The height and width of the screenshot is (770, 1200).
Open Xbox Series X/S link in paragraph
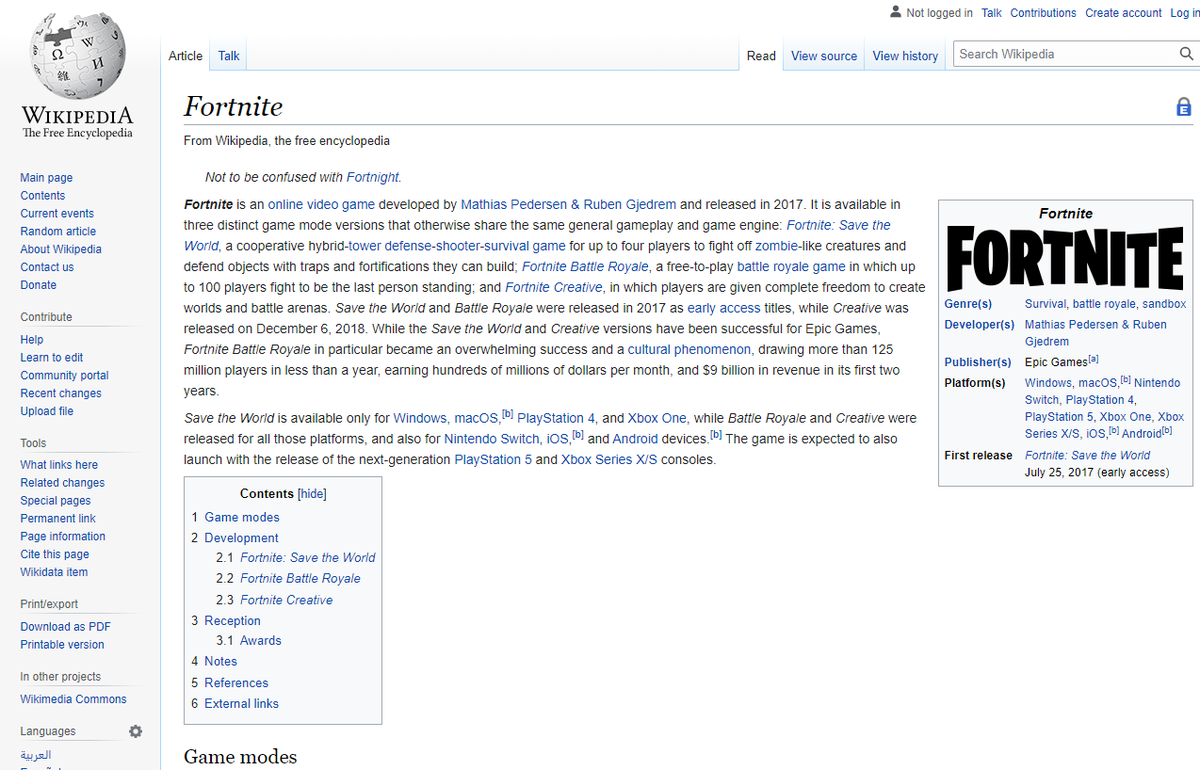[x=609, y=460]
